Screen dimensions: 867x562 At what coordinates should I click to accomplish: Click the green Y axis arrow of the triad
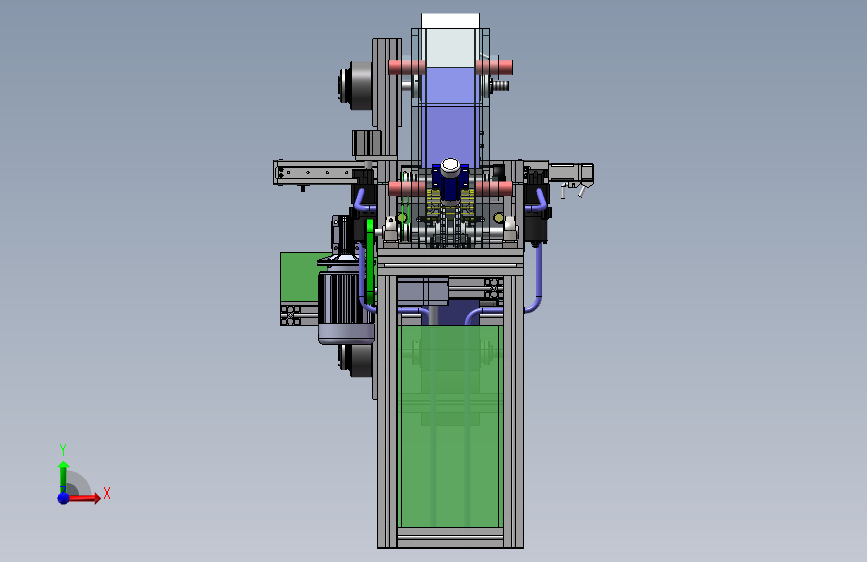point(64,477)
